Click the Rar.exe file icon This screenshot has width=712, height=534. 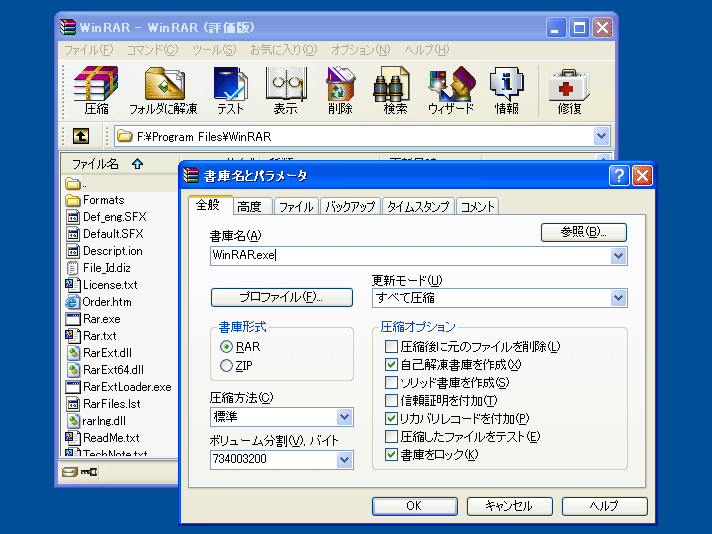click(x=73, y=319)
